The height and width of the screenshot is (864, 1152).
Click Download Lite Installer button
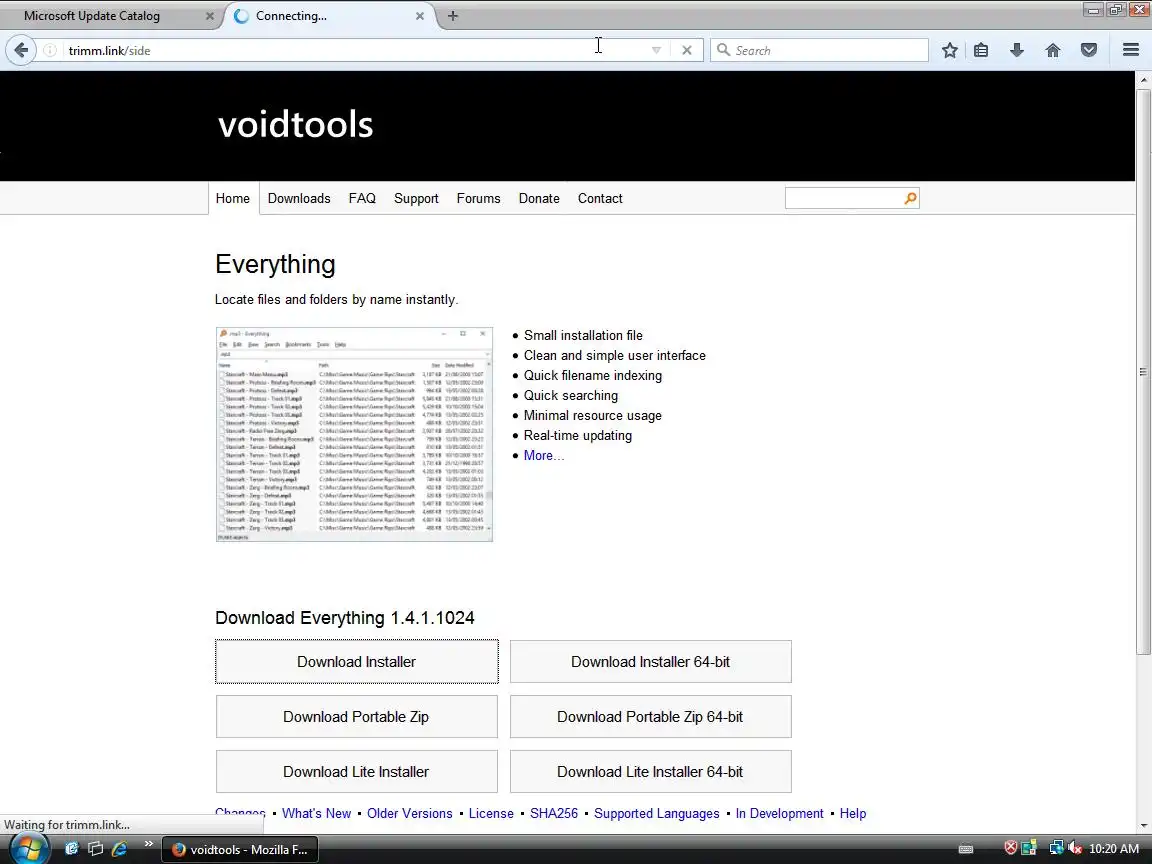[x=356, y=772]
